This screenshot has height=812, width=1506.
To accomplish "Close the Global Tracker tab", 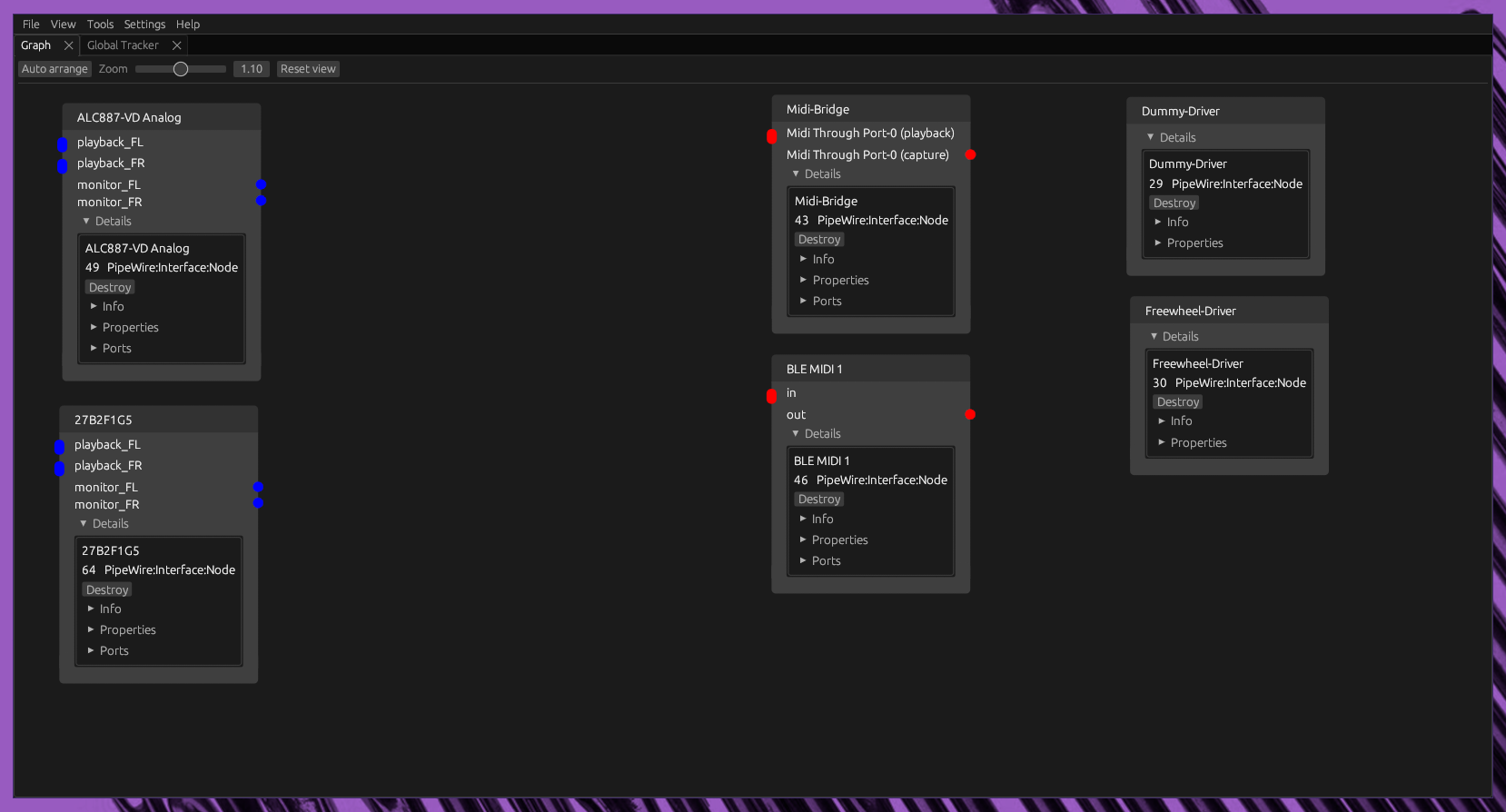I will tap(177, 45).
